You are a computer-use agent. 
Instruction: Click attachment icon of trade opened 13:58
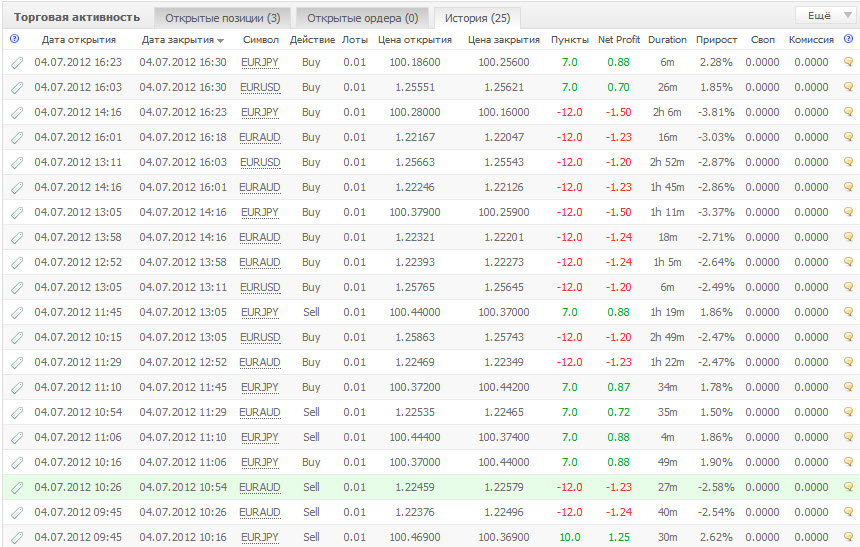17,238
